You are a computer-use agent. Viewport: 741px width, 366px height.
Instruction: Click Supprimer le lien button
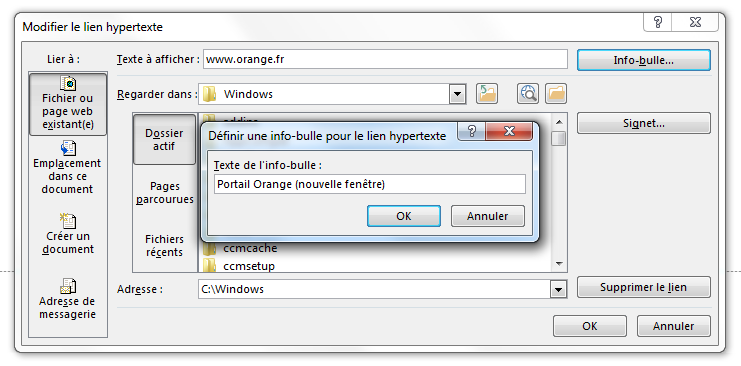coord(644,287)
